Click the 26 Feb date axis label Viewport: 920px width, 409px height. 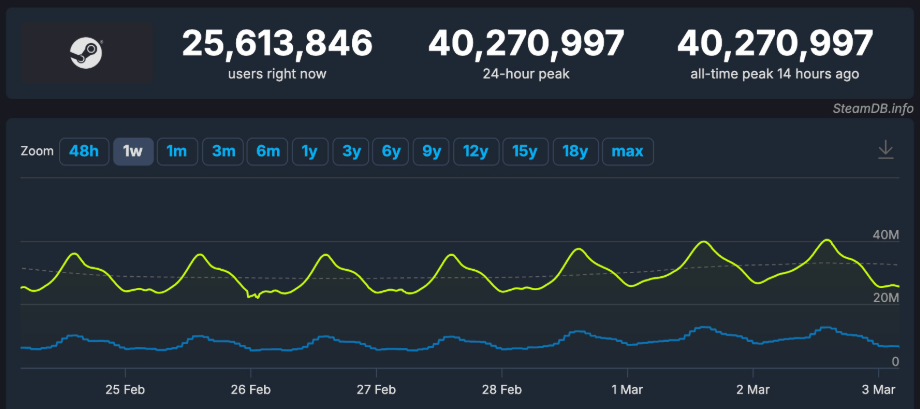[250, 387]
